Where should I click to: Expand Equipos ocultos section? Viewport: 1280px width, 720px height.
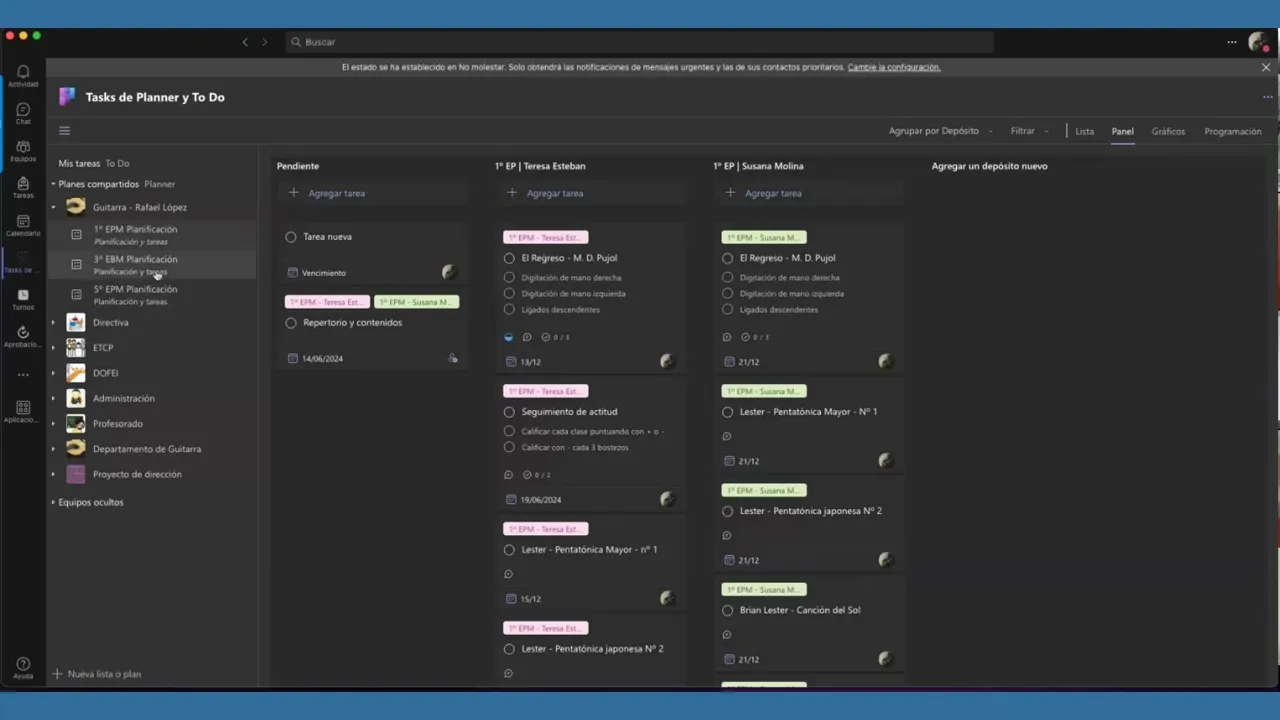[x=54, y=502]
